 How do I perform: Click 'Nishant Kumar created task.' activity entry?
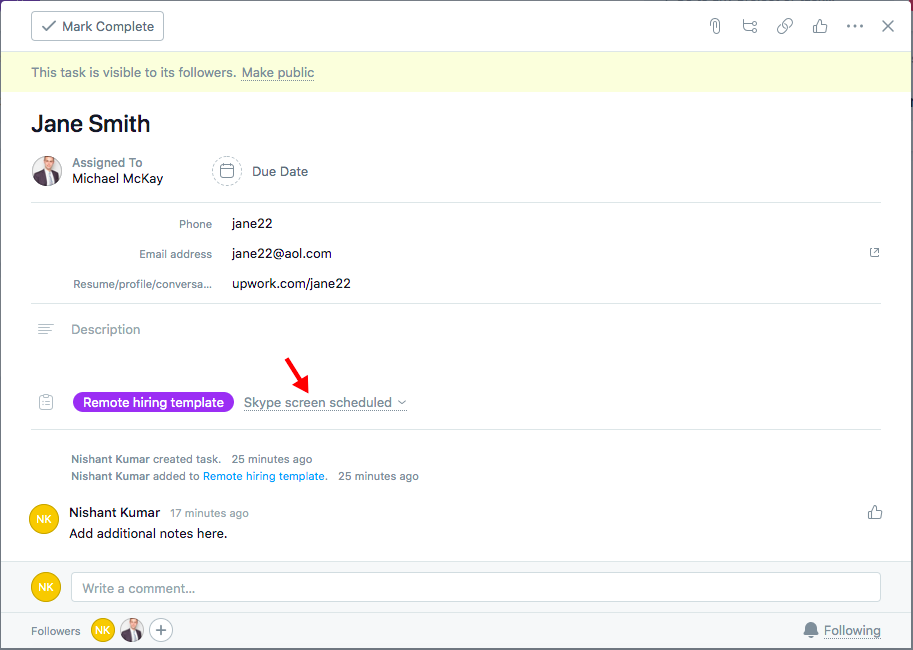click(146, 459)
